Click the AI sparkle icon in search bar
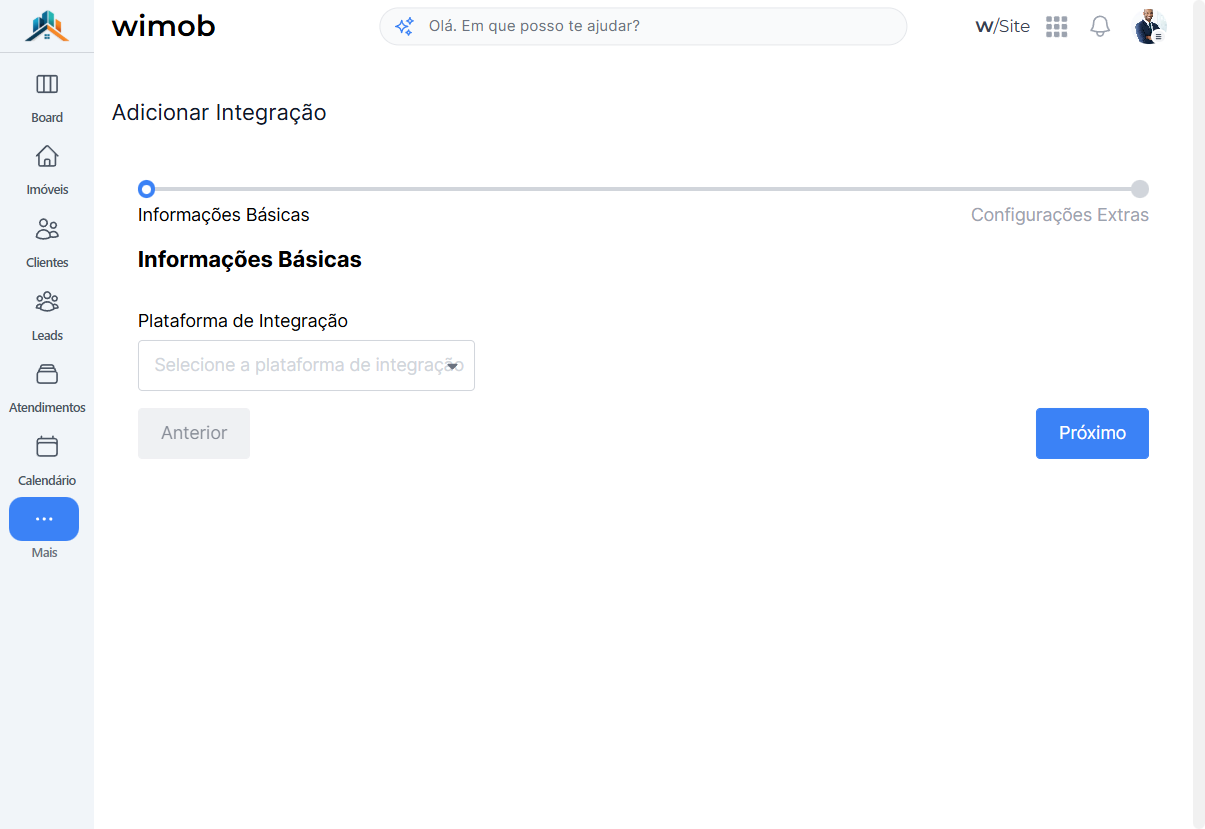The image size is (1205, 829). coord(404,27)
